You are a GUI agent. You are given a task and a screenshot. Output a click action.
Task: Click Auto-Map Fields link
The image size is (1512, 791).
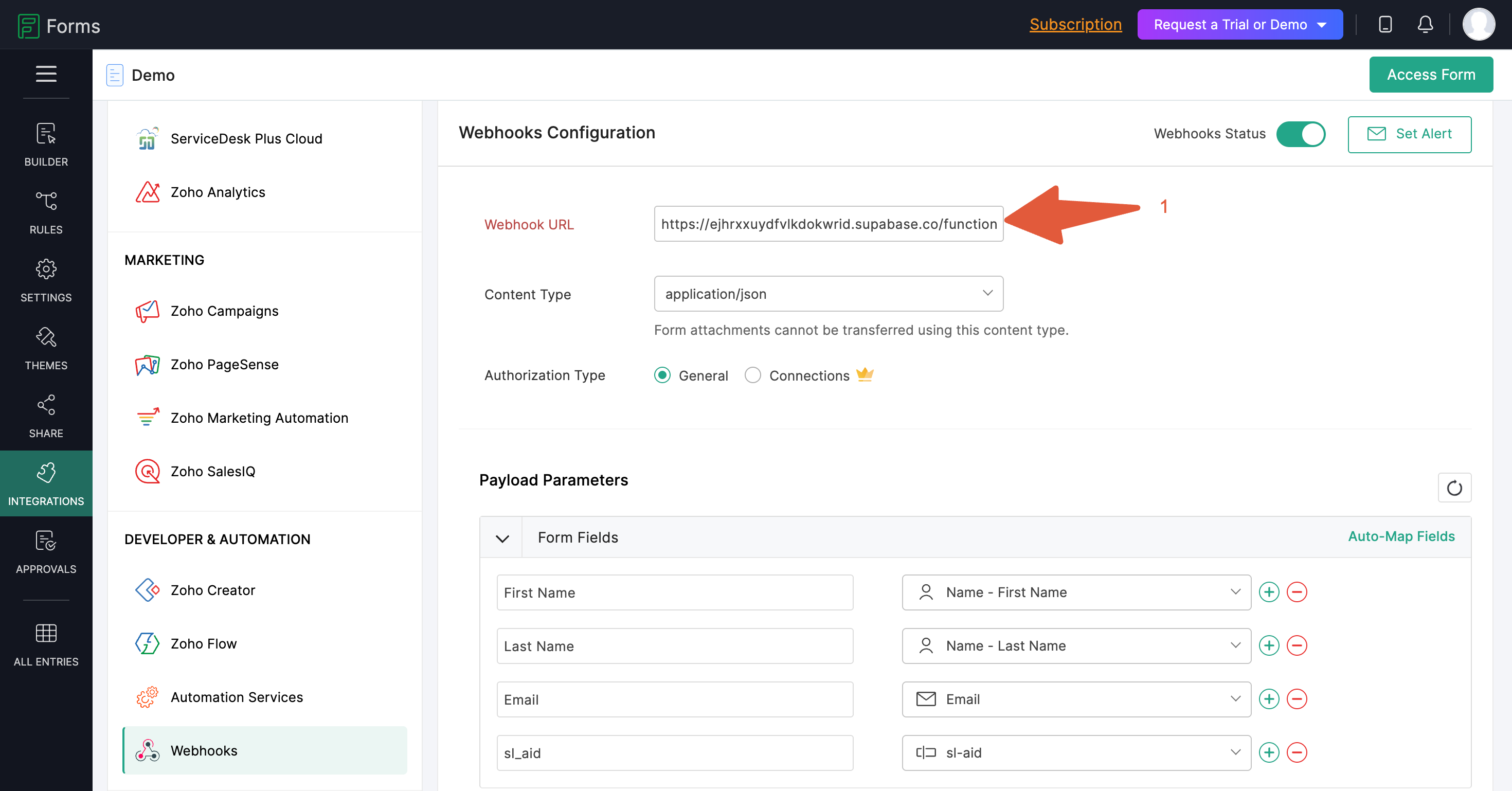[1401, 536]
